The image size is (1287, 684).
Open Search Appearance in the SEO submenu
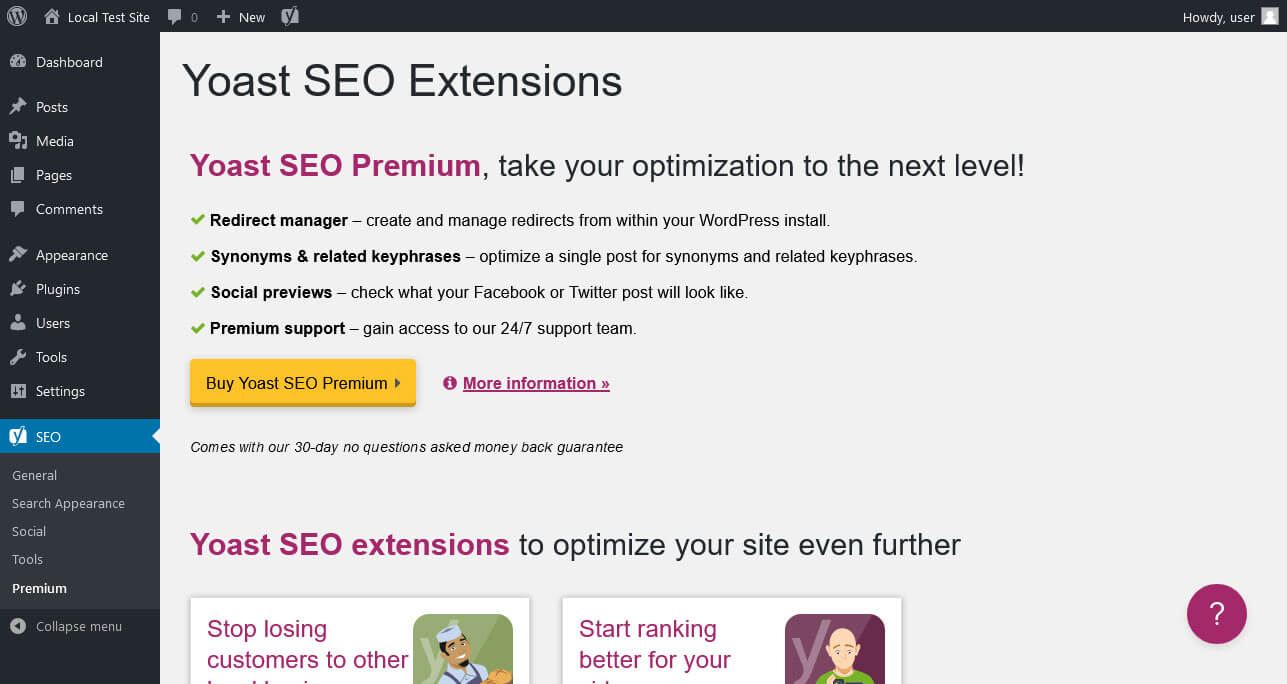pyautogui.click(x=68, y=503)
